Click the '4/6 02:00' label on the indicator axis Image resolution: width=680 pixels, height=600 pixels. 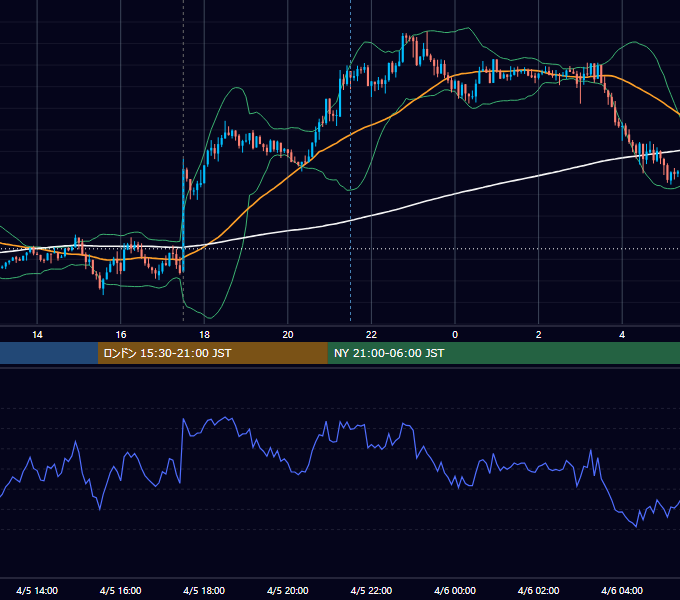point(538,590)
